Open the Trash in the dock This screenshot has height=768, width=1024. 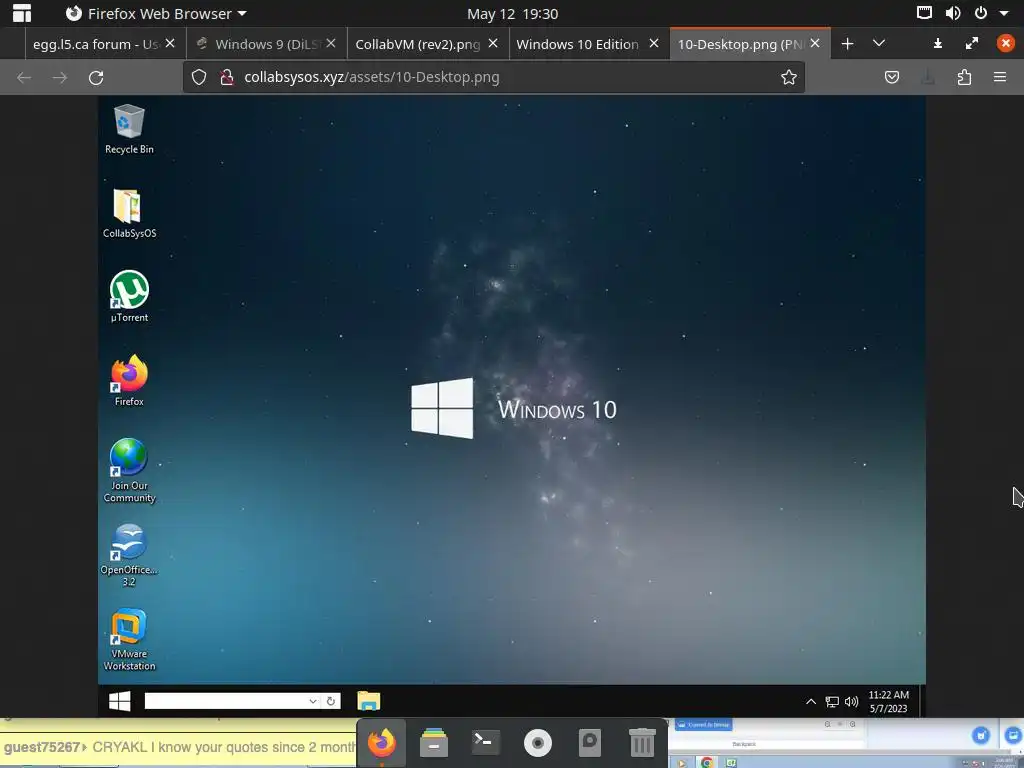pyautogui.click(x=642, y=743)
